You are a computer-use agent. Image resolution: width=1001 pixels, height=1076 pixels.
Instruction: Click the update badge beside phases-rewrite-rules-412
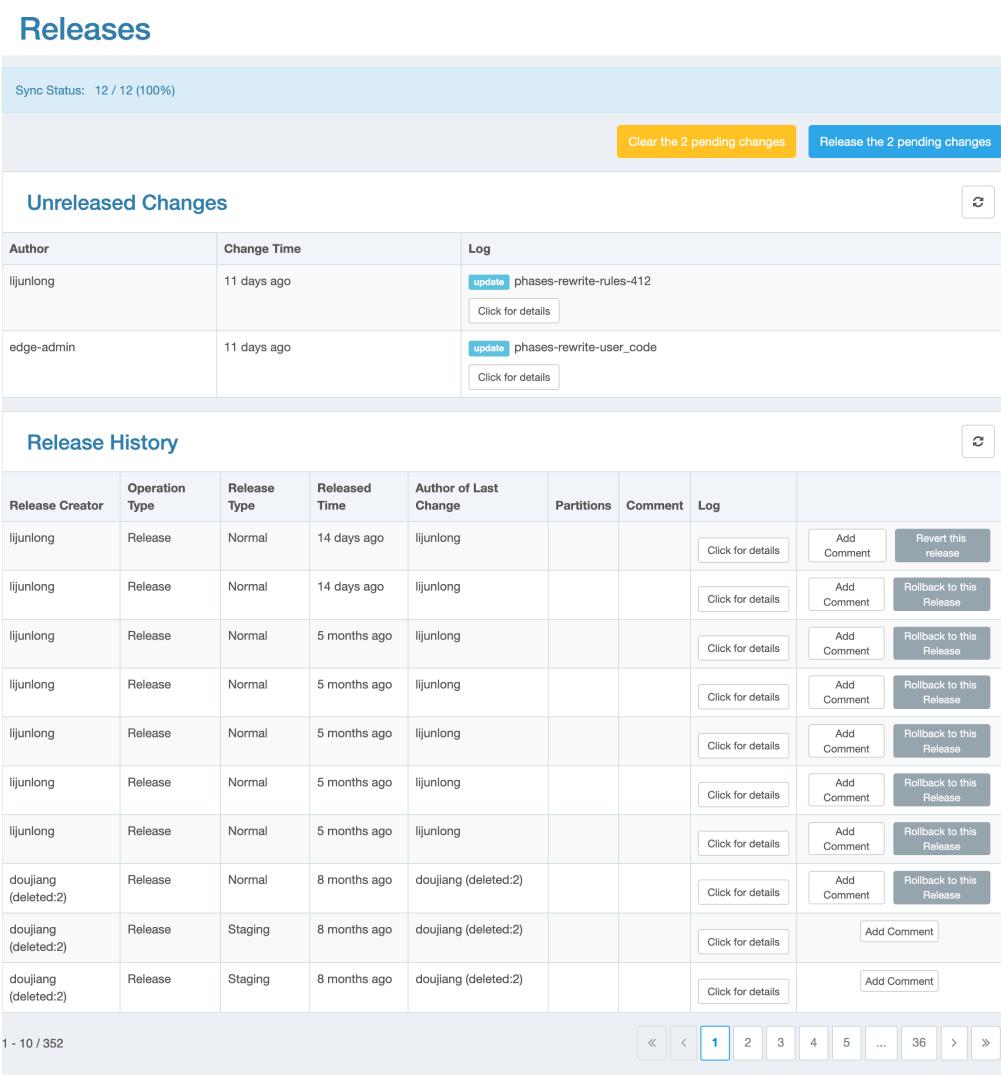coord(488,282)
